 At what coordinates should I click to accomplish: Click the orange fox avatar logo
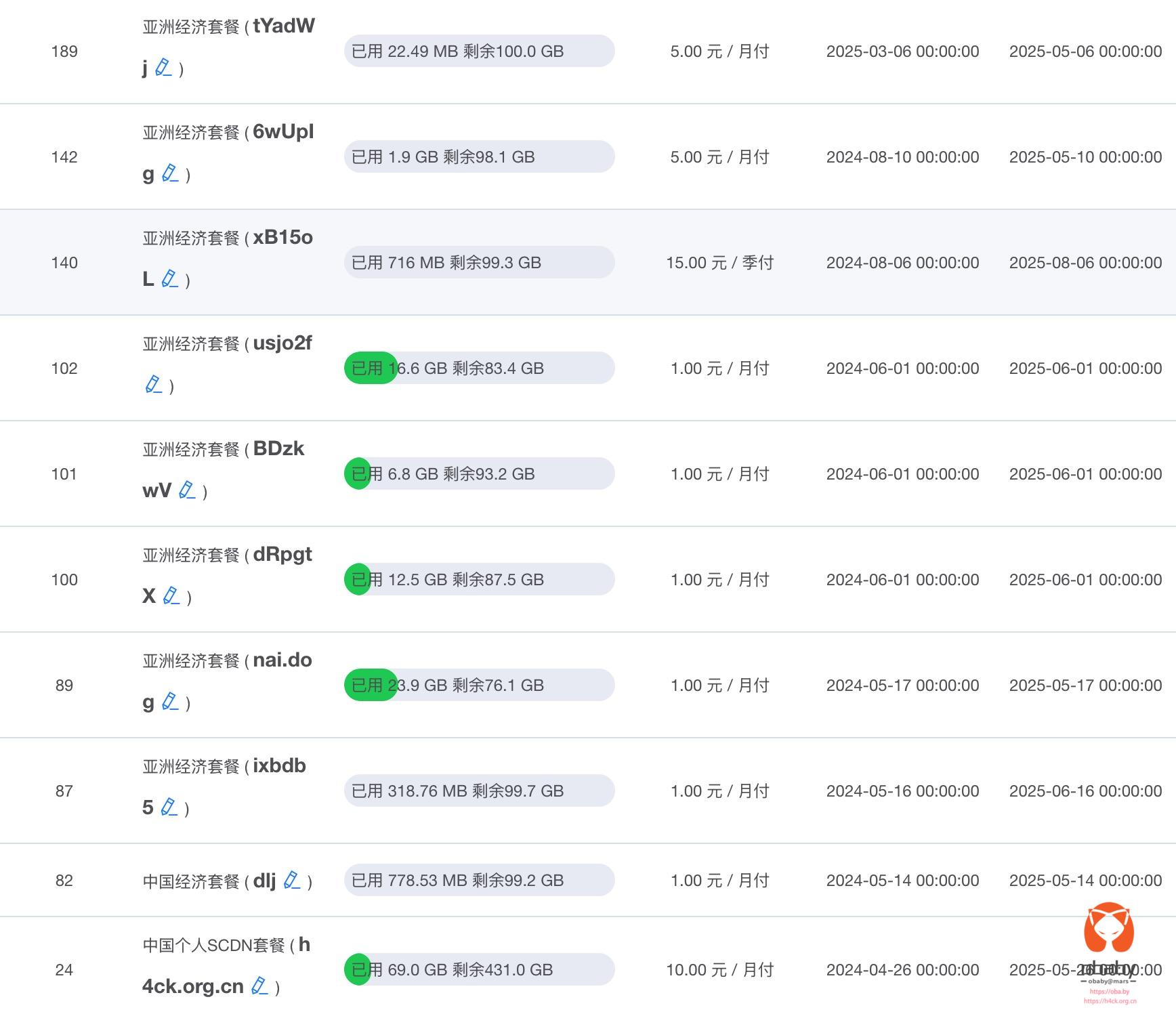pos(1108,929)
